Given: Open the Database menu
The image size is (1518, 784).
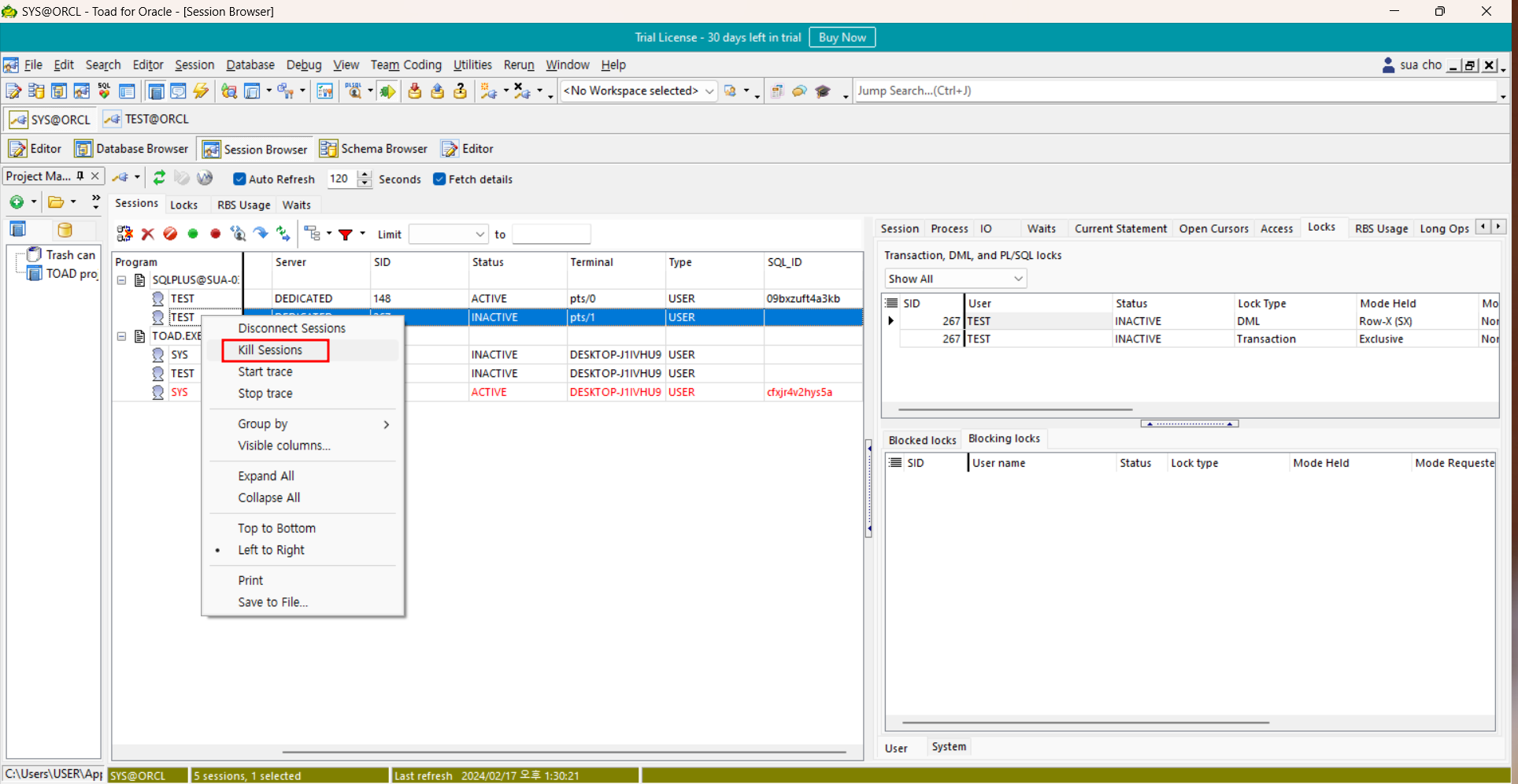Looking at the screenshot, I should point(250,65).
